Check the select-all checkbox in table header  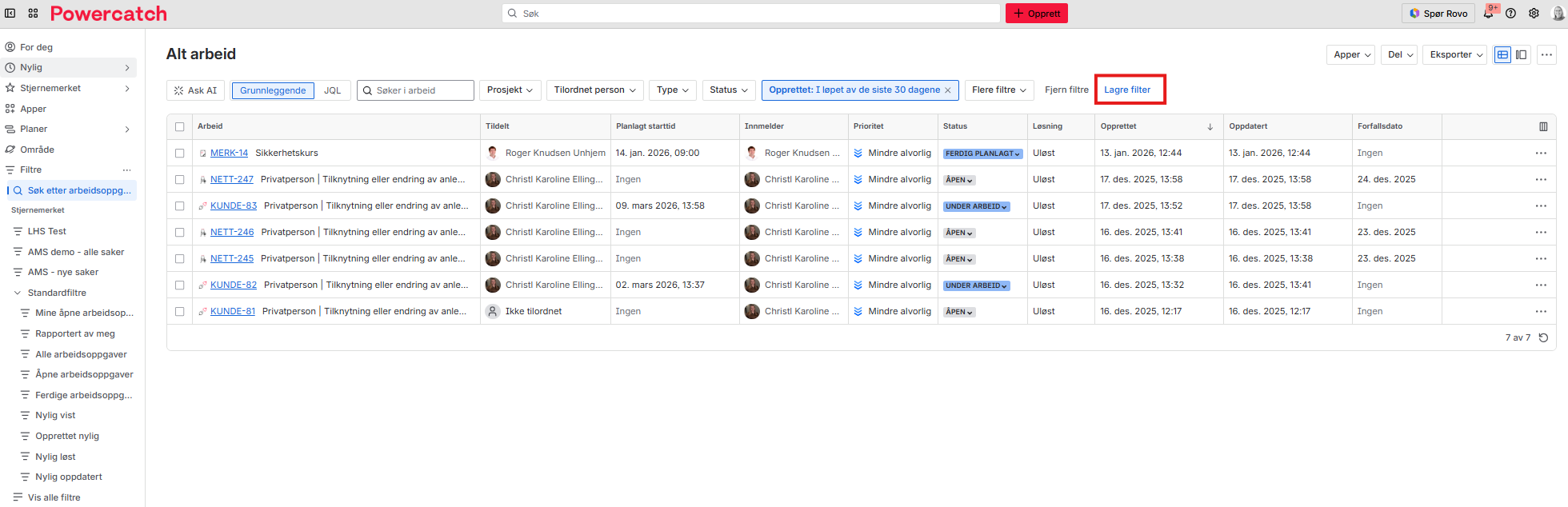pyautogui.click(x=180, y=126)
